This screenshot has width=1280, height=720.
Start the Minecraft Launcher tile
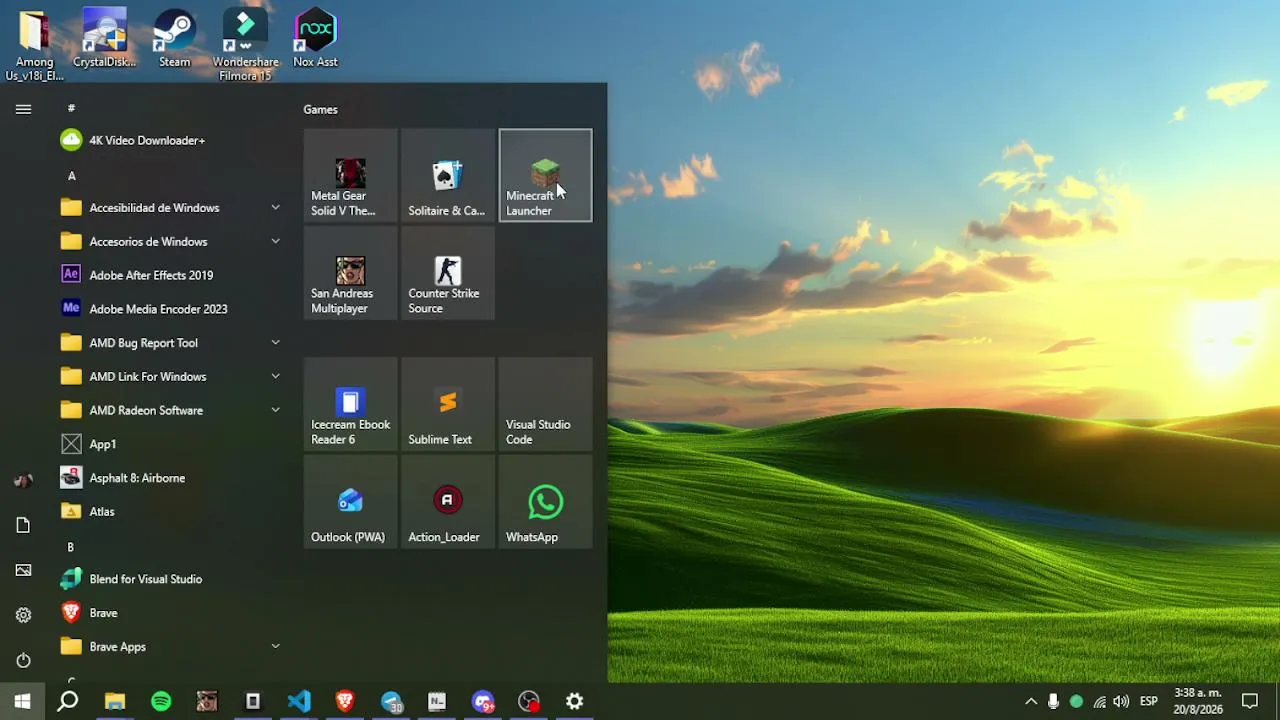point(545,175)
